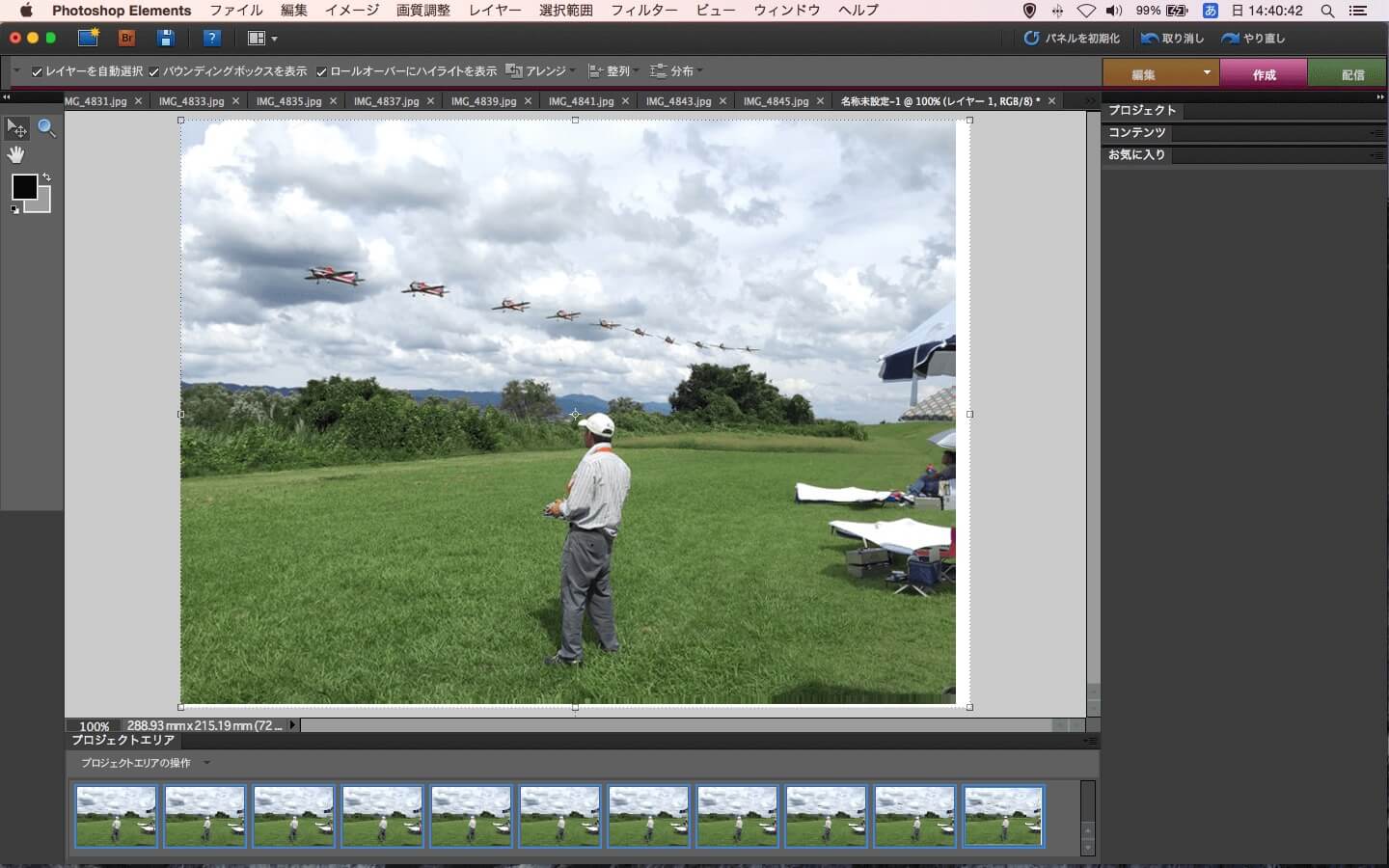Screen dimensions: 1389x868
Task: Open the ファイル menu
Action: (x=236, y=11)
